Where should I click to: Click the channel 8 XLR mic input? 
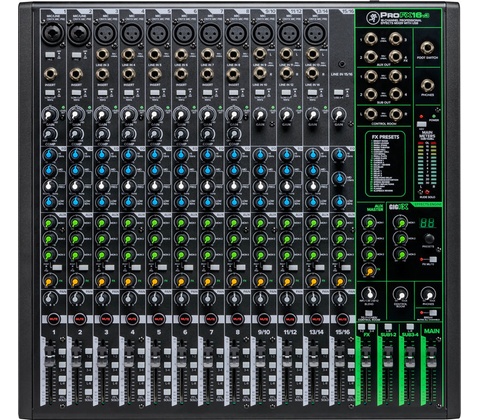pyautogui.click(x=236, y=34)
